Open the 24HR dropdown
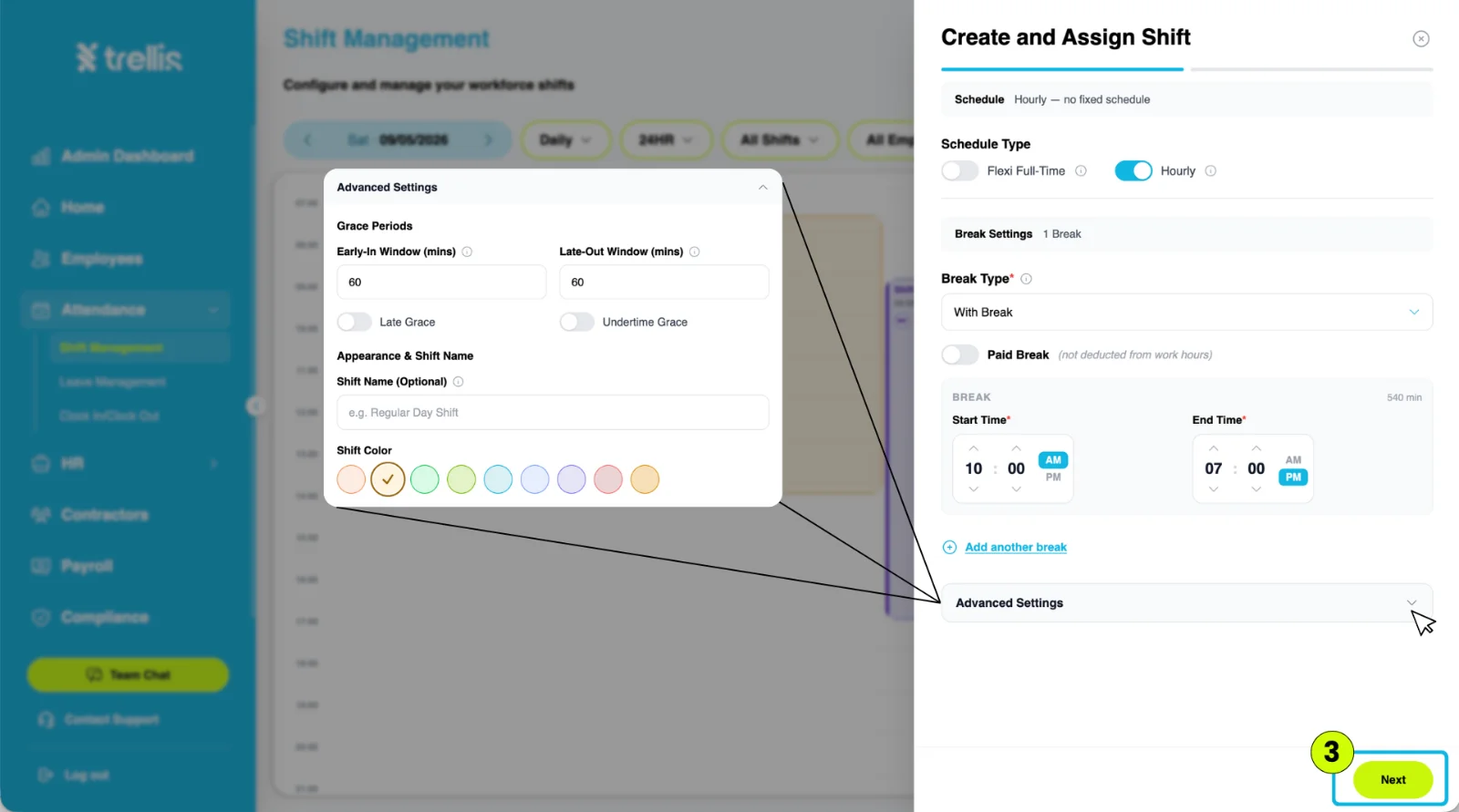1459x812 pixels. pos(666,139)
